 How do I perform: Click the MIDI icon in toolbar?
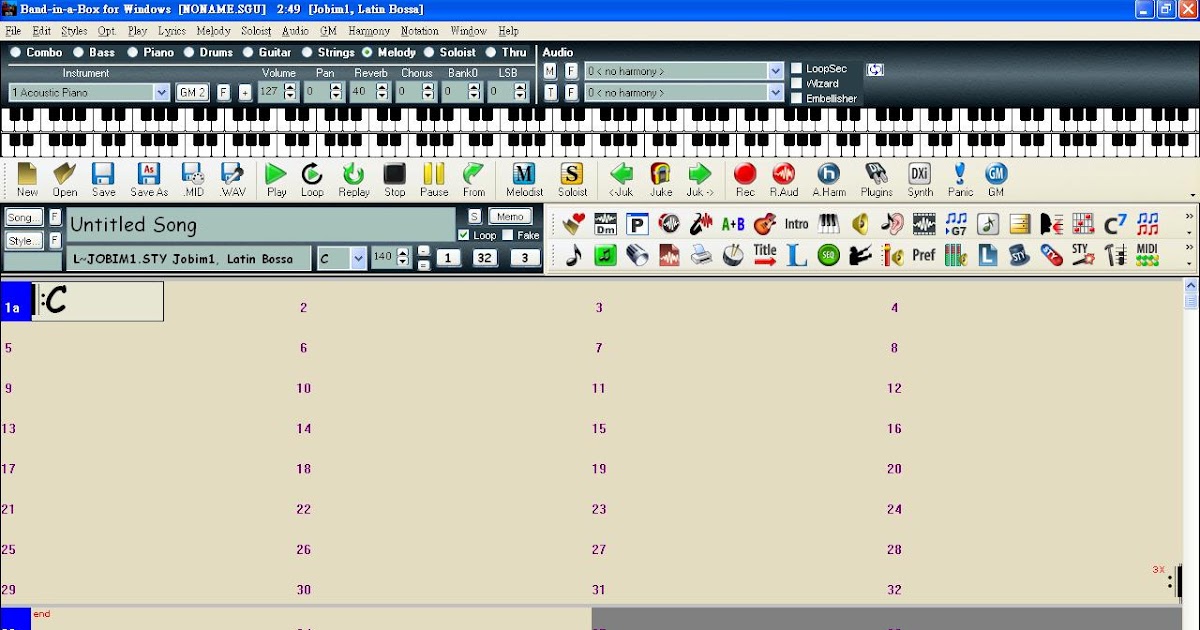point(1147,255)
